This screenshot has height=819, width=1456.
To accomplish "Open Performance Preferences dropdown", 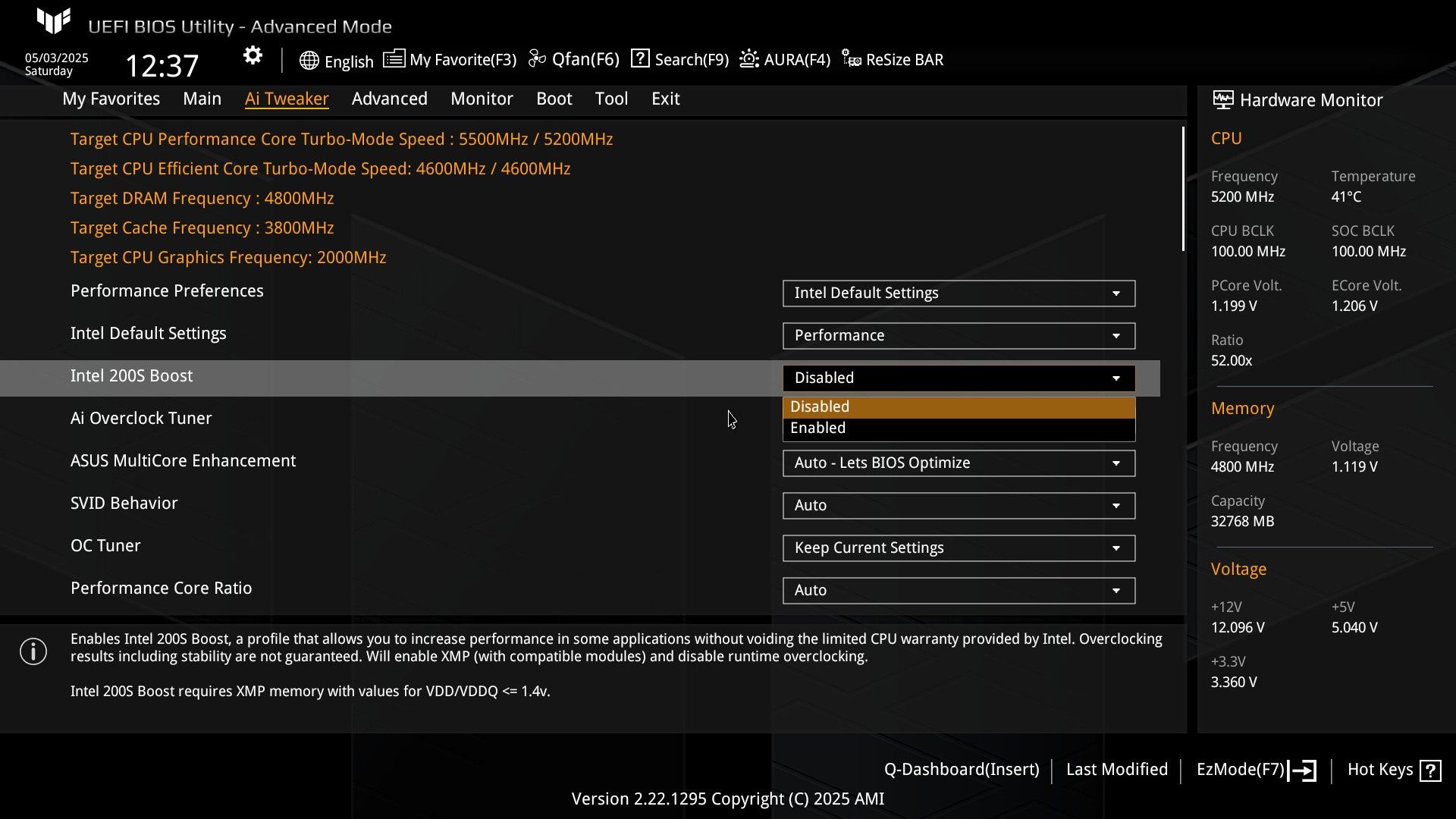I will click(959, 293).
